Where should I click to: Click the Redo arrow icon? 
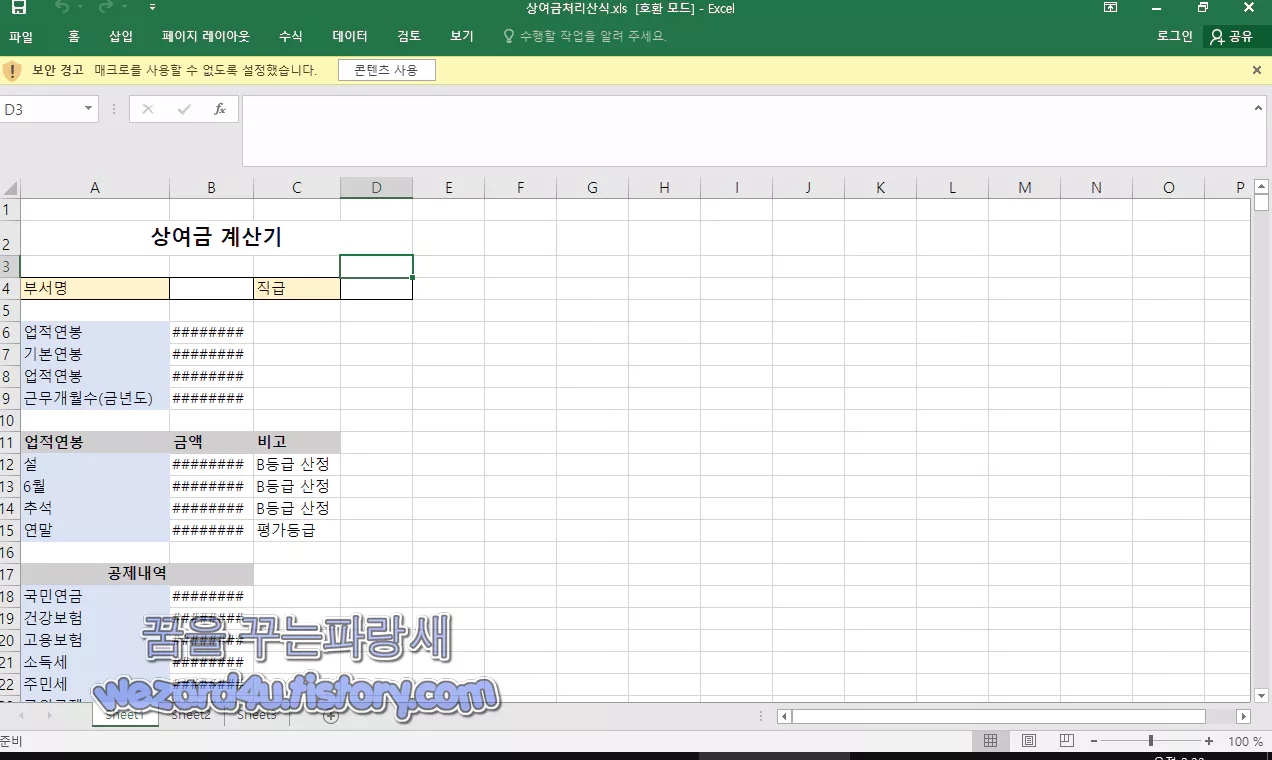(x=107, y=8)
